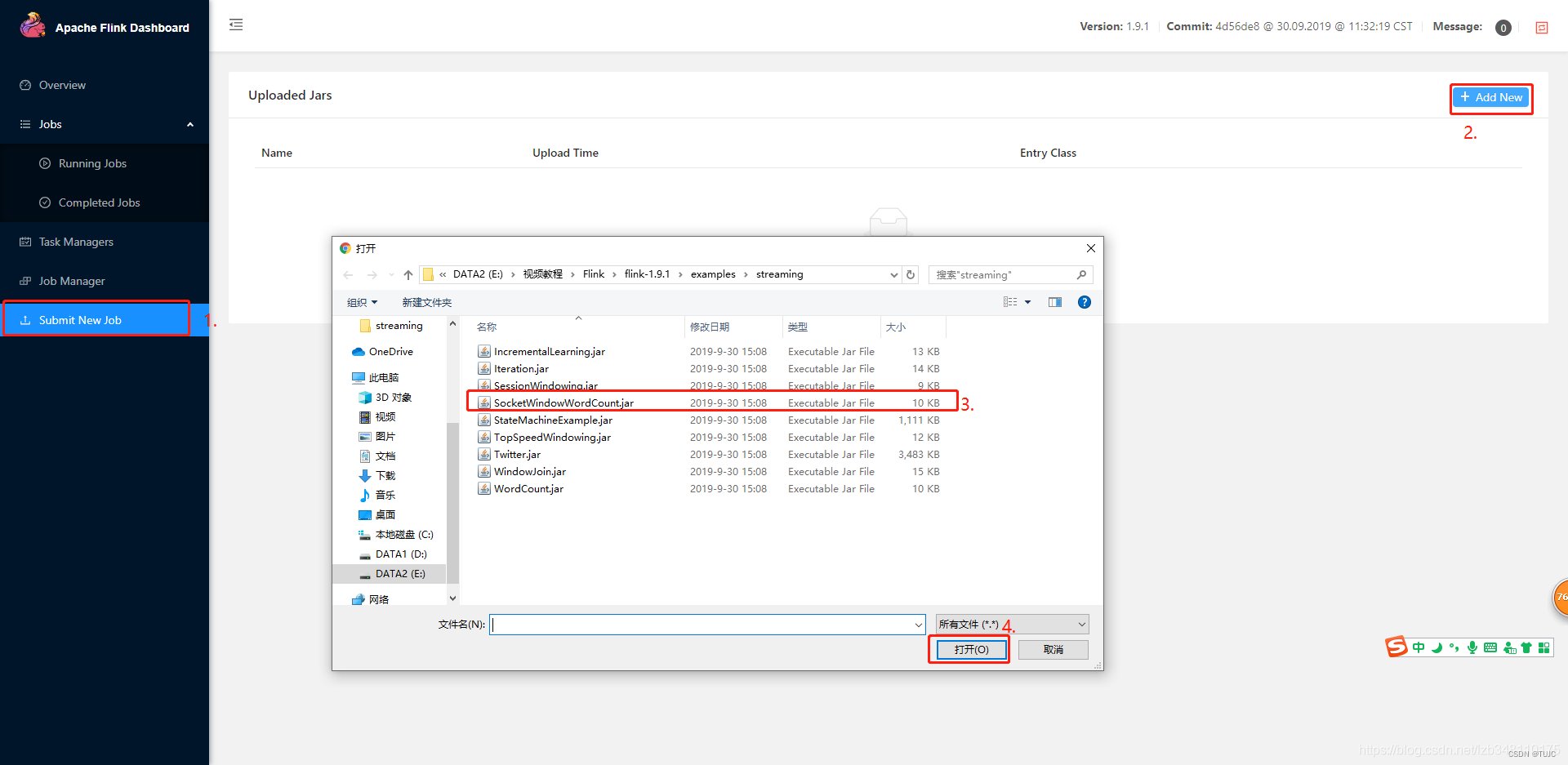
Task: Open the 下载 downloads folder
Action: click(x=376, y=476)
